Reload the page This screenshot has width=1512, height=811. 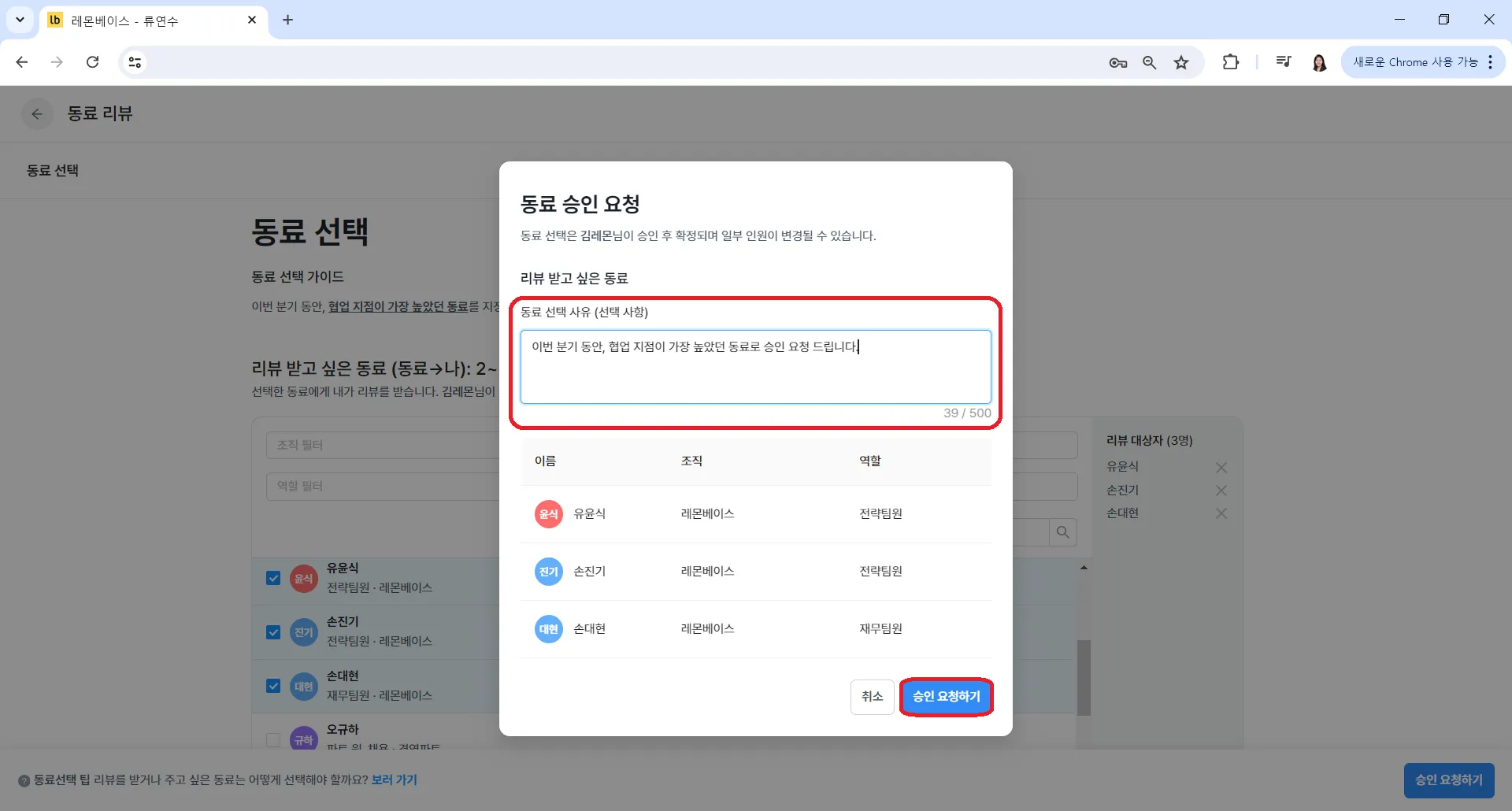click(x=93, y=62)
